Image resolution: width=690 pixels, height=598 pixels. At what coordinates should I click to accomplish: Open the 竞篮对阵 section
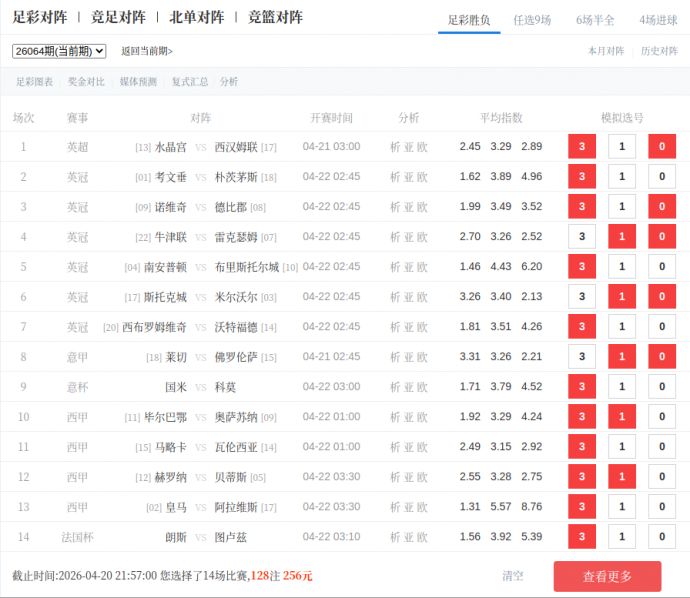point(275,17)
